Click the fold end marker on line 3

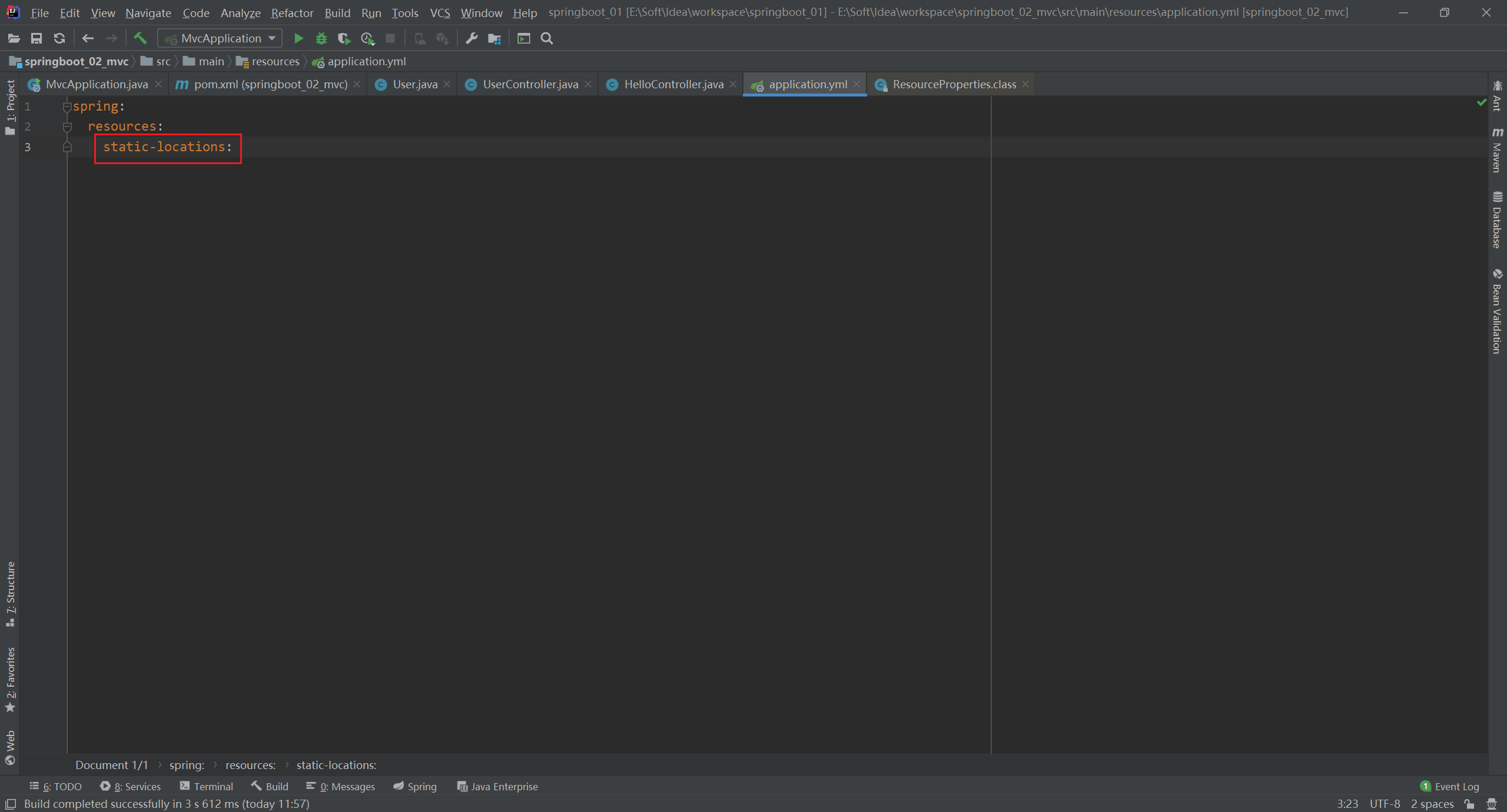67,147
